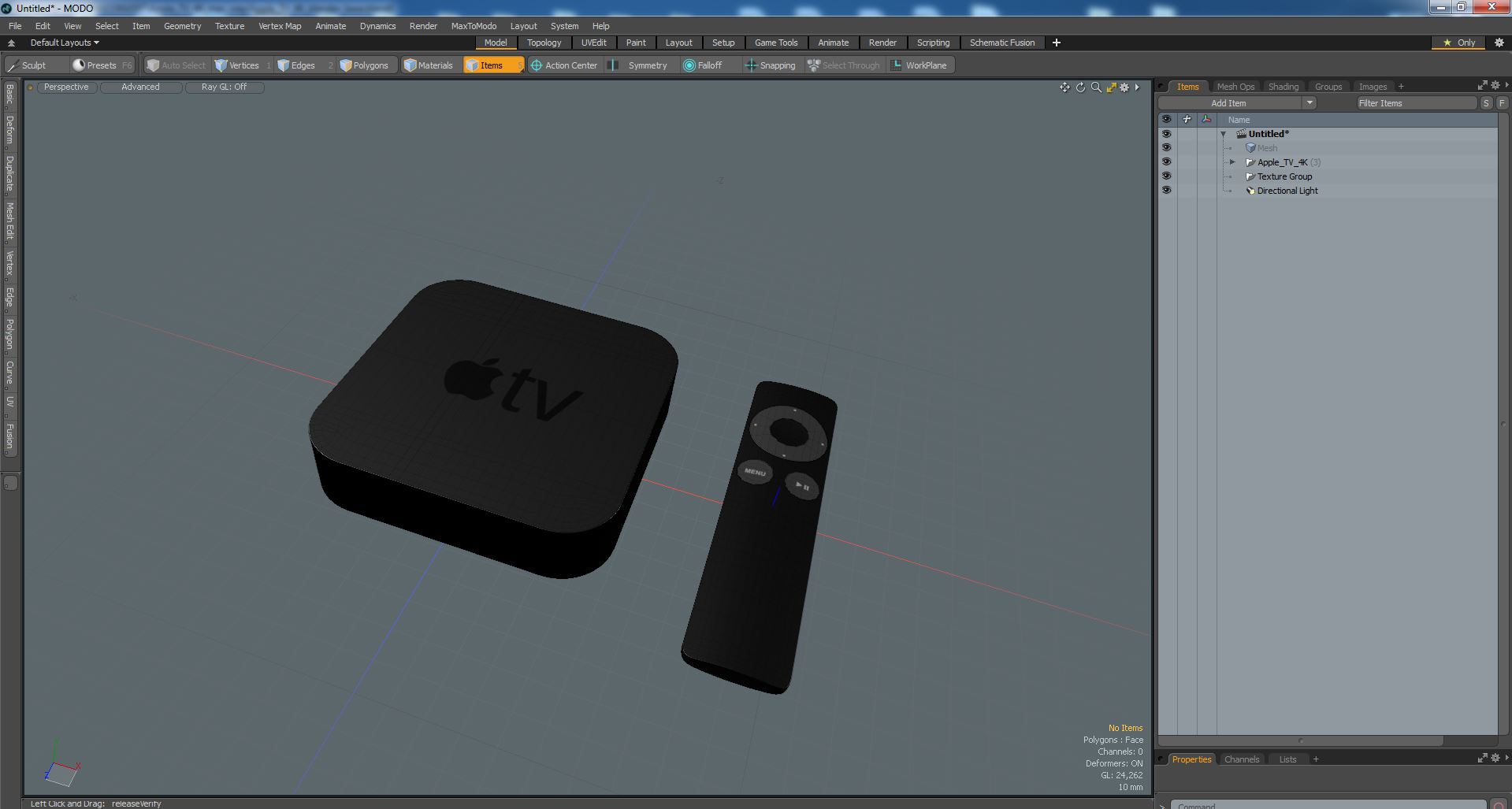Select the Sculpt tool icon
Screen dimensions: 1512x809
[13, 65]
